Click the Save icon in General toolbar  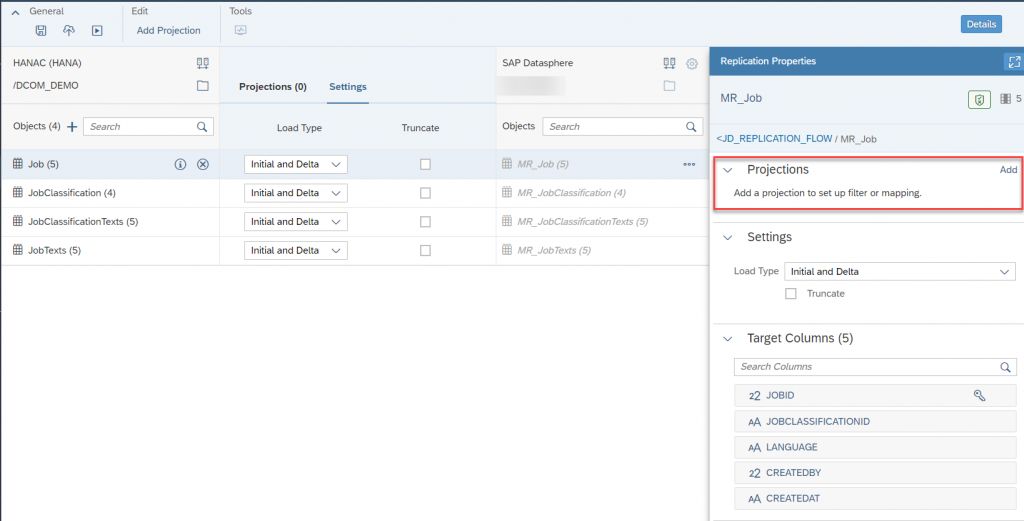click(x=40, y=30)
